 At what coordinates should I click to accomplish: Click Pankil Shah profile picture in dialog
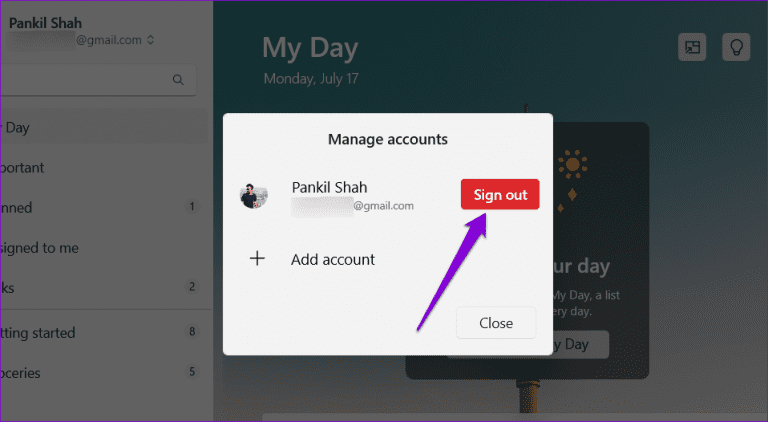[254, 195]
